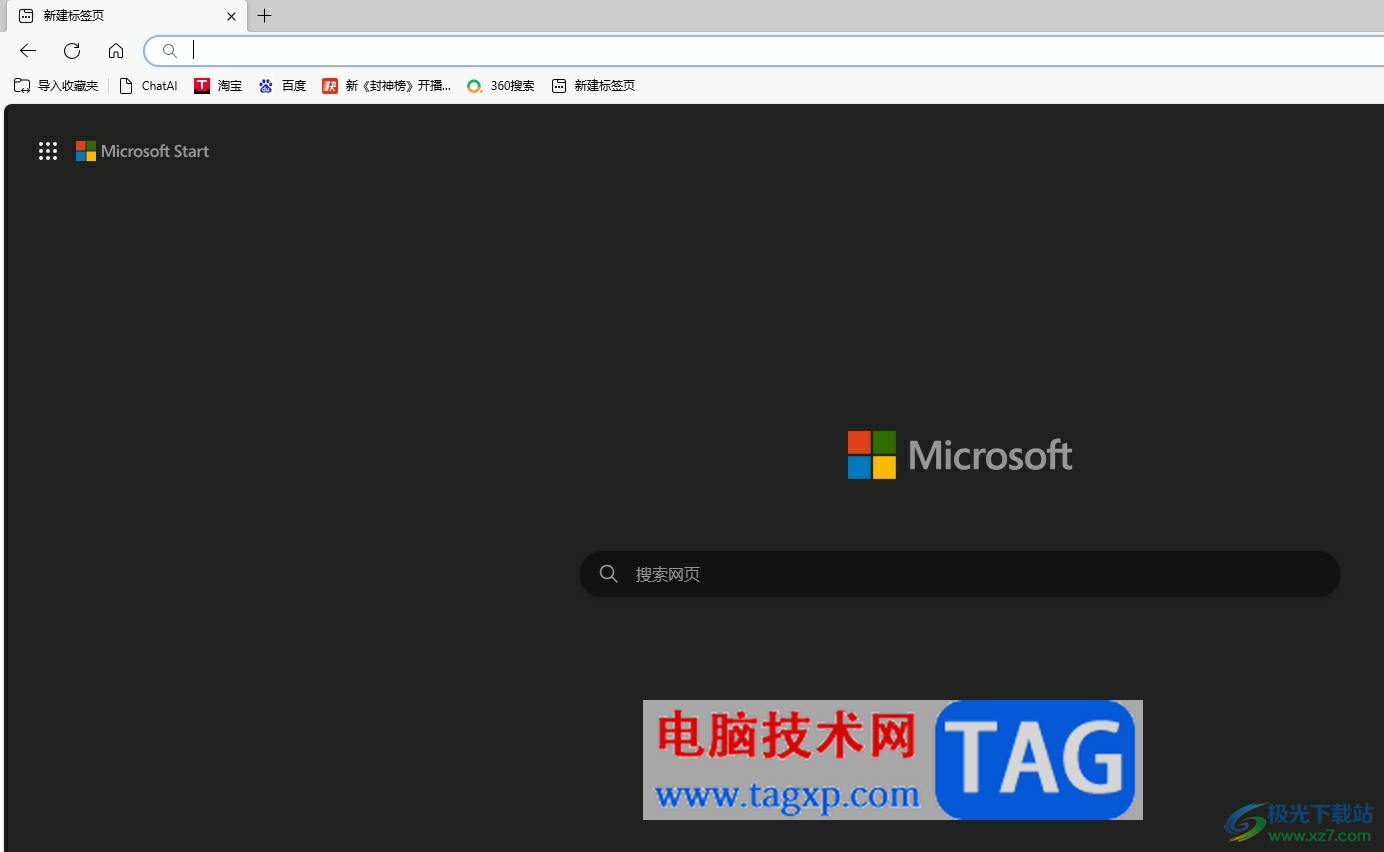Open the home page icon

(116, 50)
